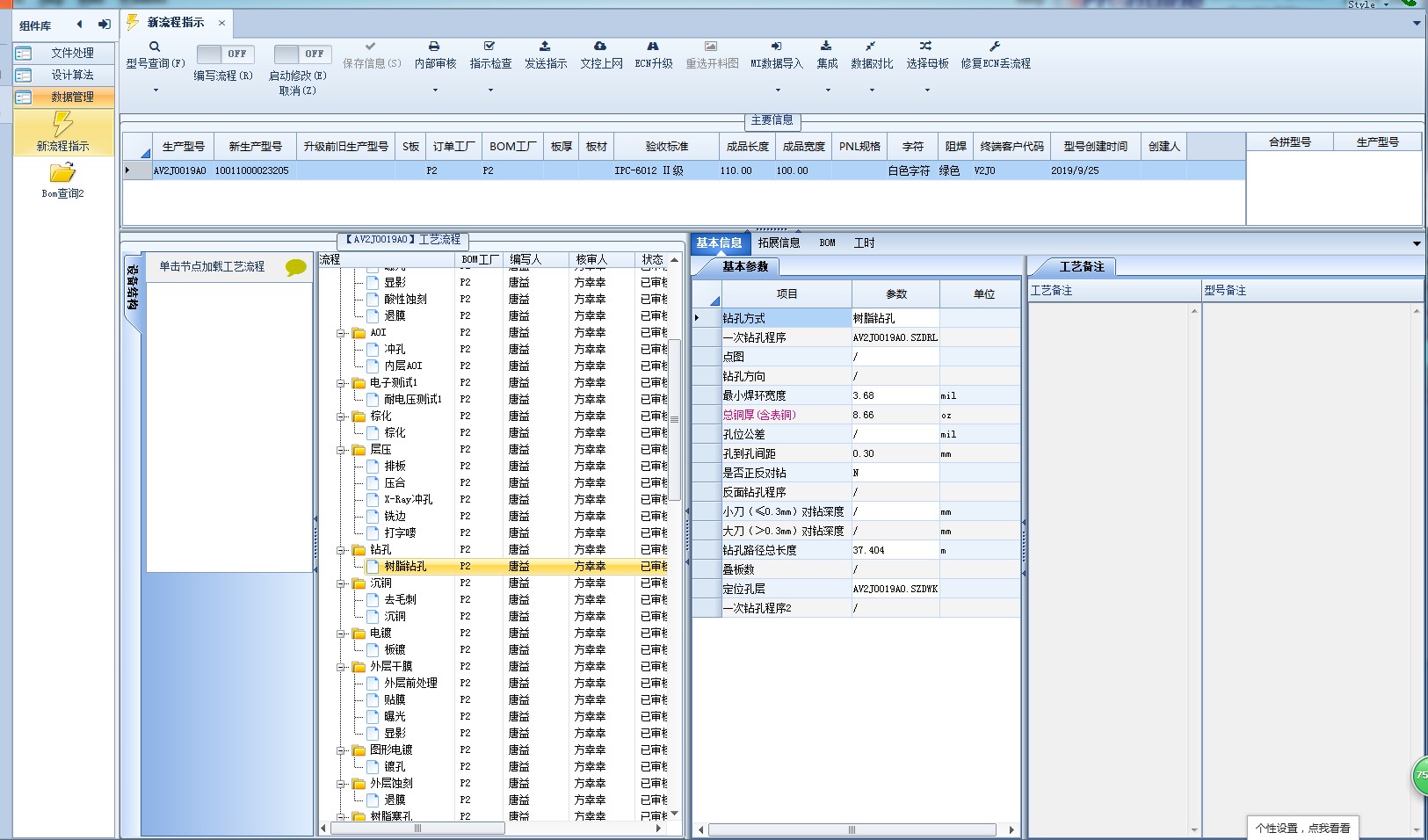Click the ECN升级 icon
Screen dimensions: 1428x840
point(653,46)
